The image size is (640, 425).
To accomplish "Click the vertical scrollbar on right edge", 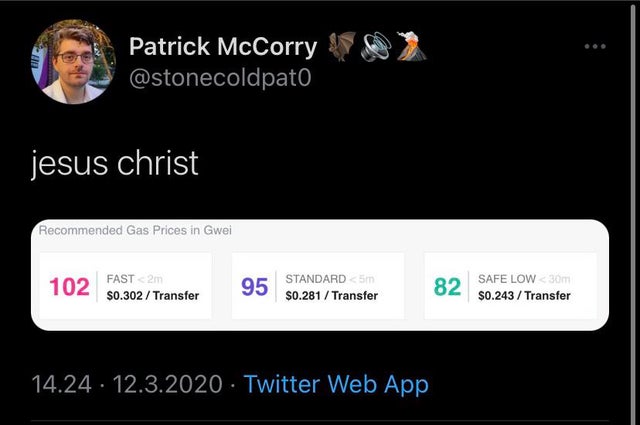I will click(633, 212).
